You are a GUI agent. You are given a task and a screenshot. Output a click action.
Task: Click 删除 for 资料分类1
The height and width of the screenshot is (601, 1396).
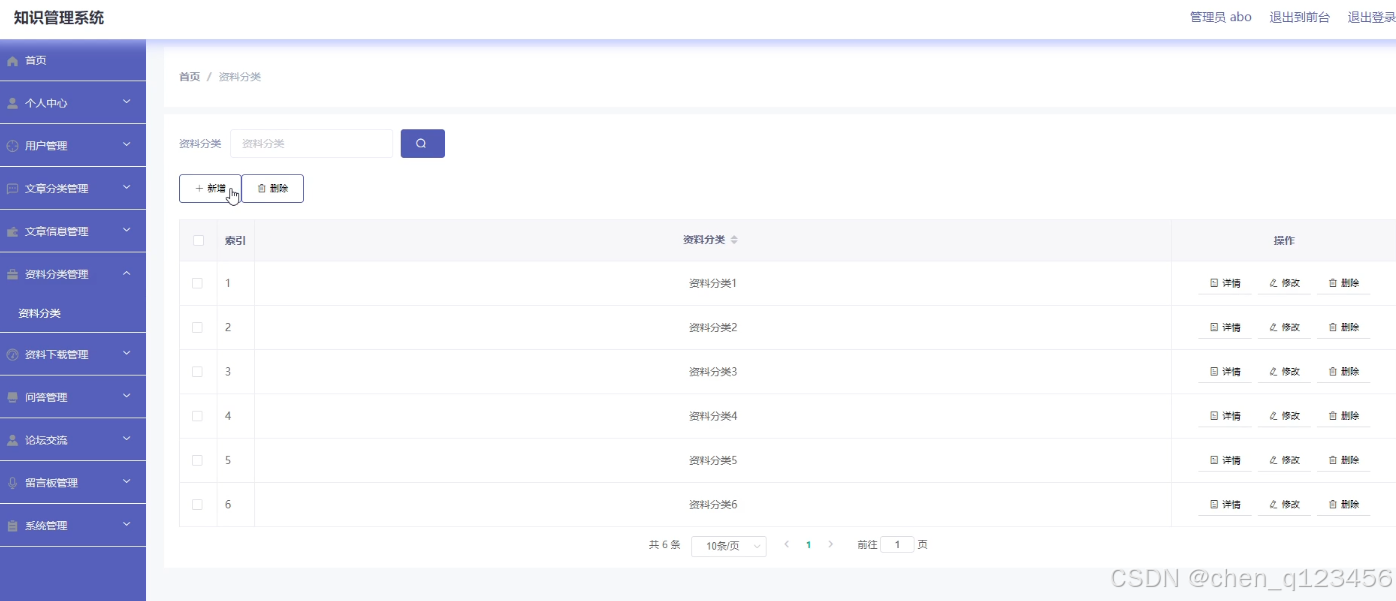point(1343,284)
